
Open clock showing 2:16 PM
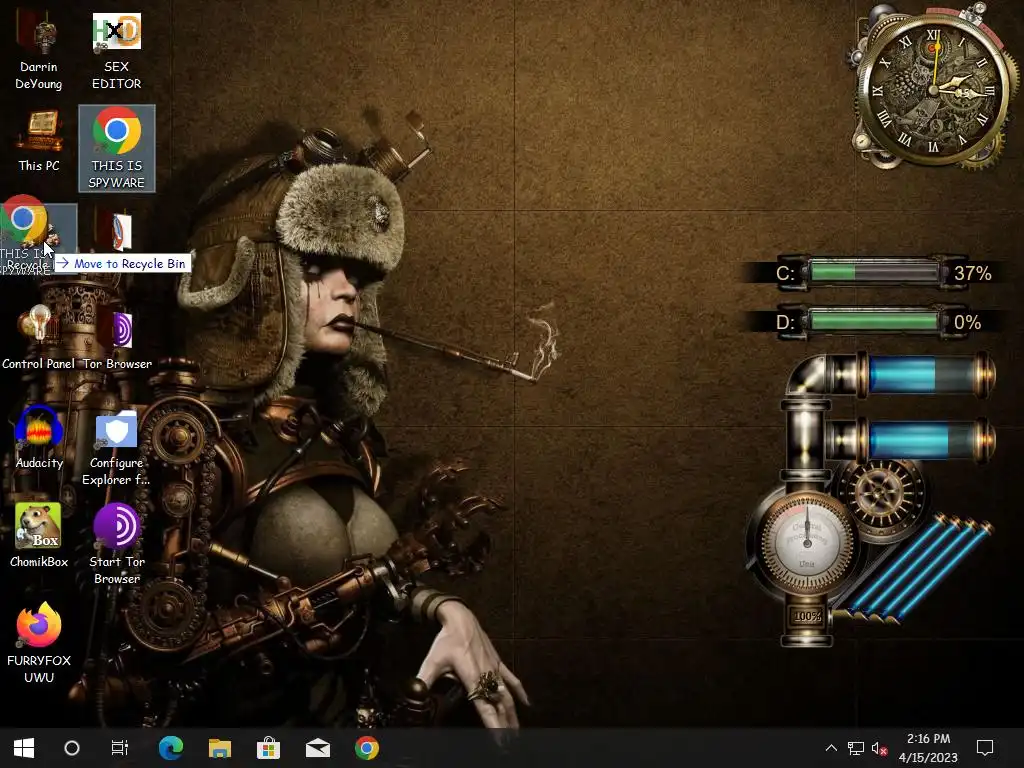928,748
